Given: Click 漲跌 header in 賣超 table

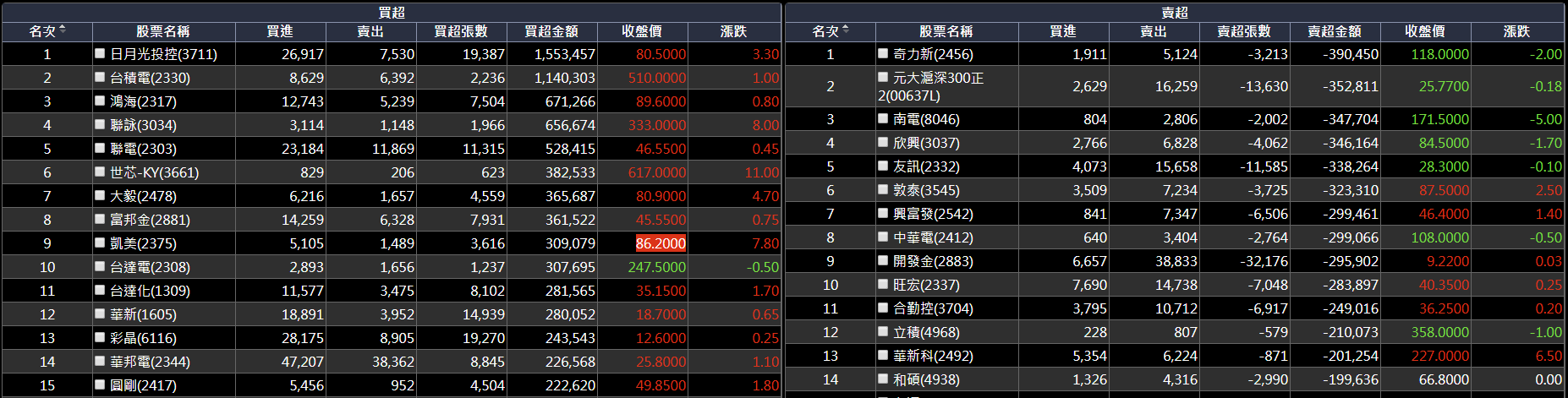Looking at the screenshot, I should (x=1516, y=31).
